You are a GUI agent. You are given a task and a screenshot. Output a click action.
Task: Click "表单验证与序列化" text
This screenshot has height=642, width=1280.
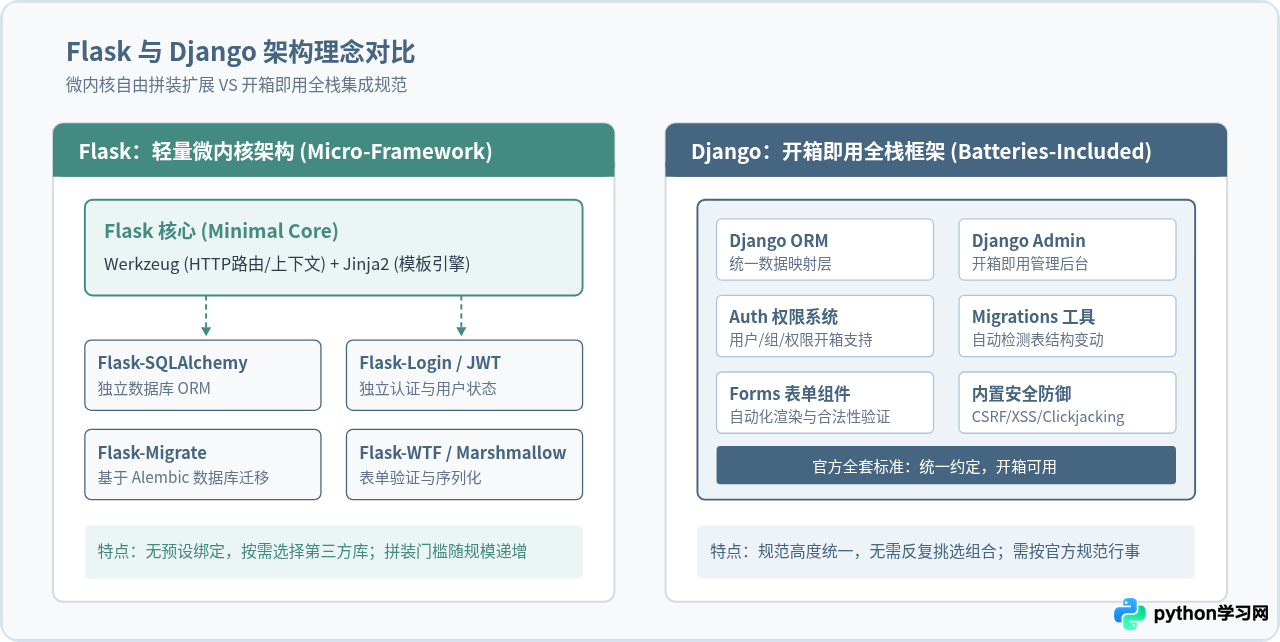pyautogui.click(x=420, y=478)
